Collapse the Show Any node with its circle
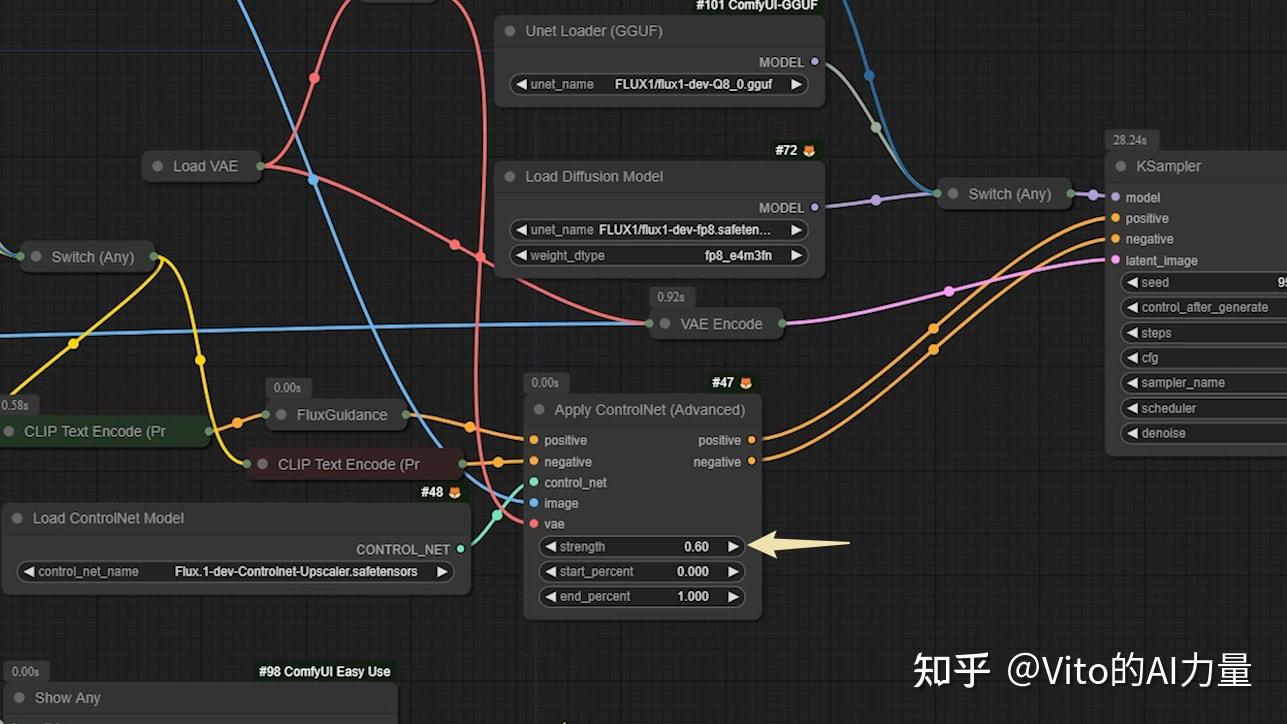The width and height of the screenshot is (1287, 724). click(x=17, y=697)
